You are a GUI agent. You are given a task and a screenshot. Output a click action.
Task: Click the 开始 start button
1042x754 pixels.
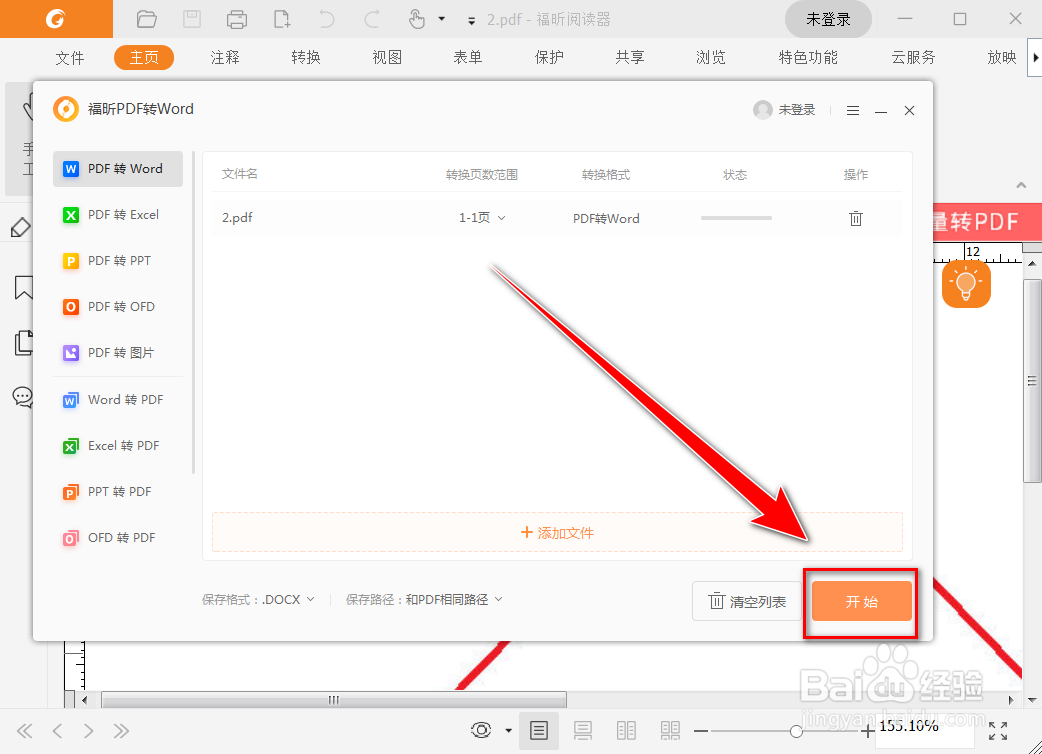pos(861,601)
